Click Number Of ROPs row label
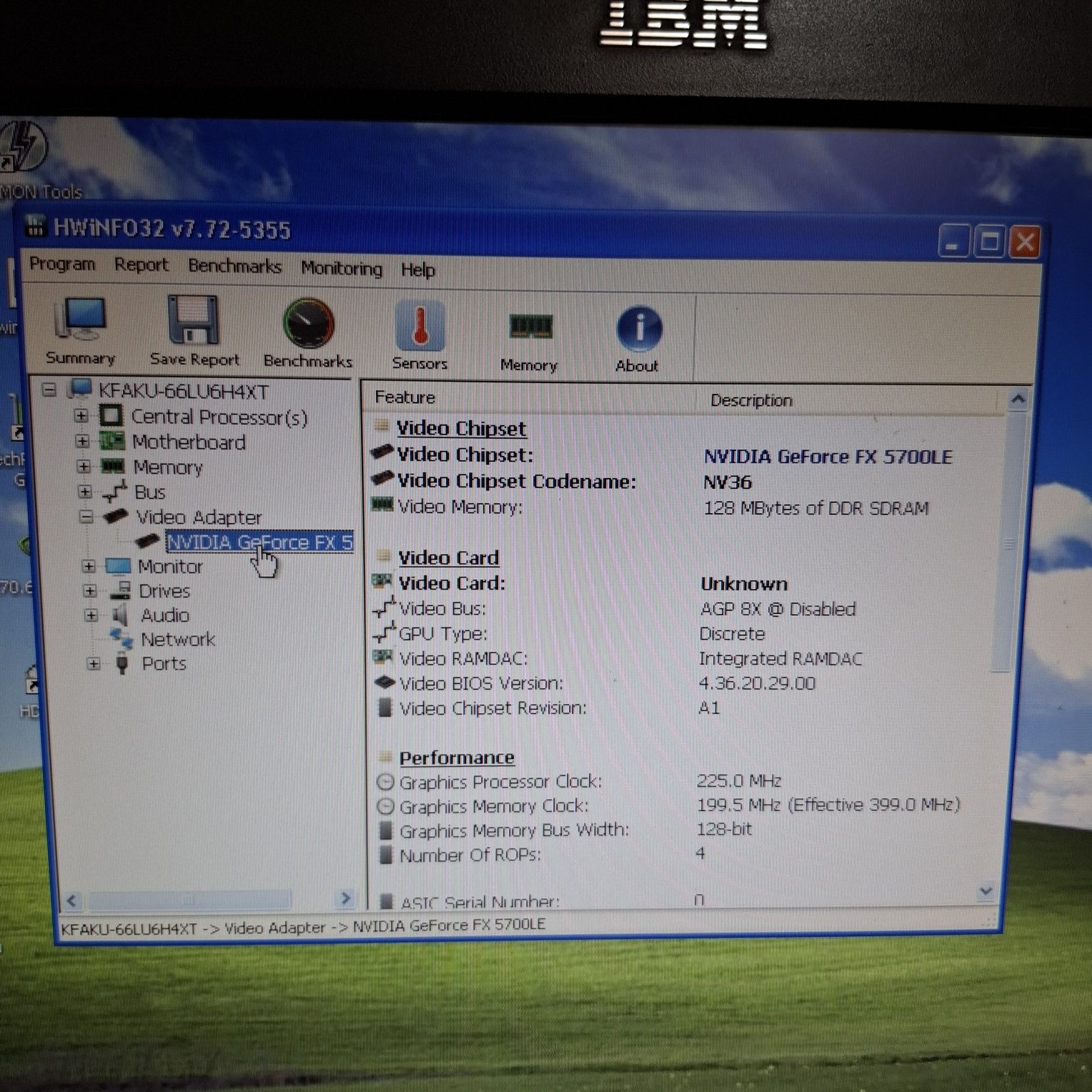Viewport: 1092px width, 1092px height. click(x=470, y=855)
